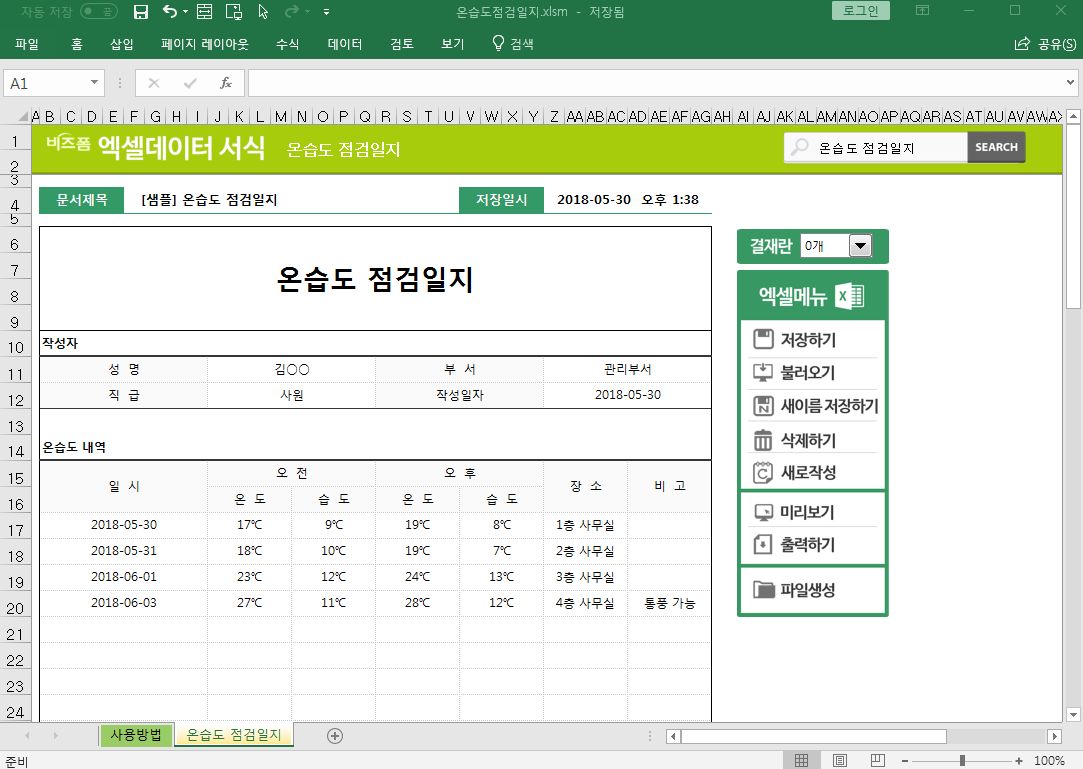The height and width of the screenshot is (769, 1083).
Task: Click the zoom slider handle in status bar
Action: click(x=962, y=761)
